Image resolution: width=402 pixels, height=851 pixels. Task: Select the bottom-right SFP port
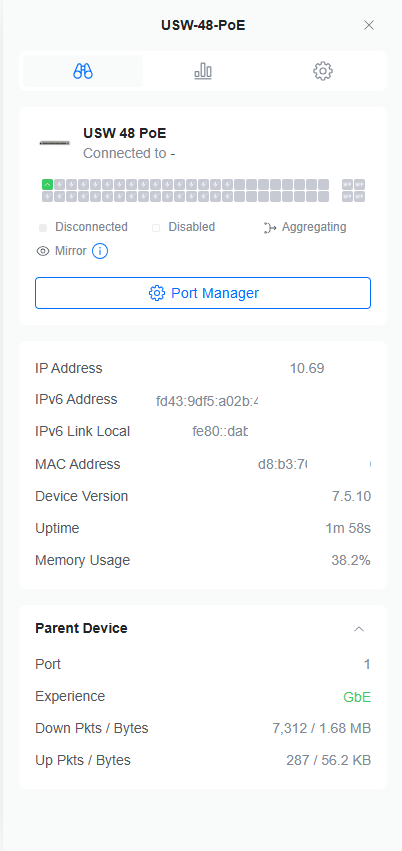pos(360,196)
